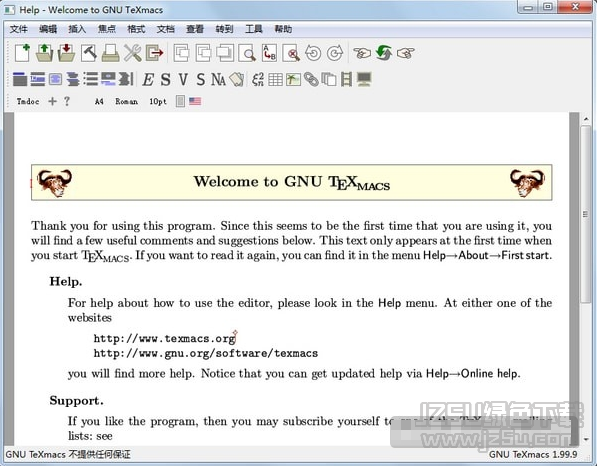The image size is (597, 466).
Task: Click the 'Welcome to GNU TeXmacs' title text
Action: coord(292,182)
